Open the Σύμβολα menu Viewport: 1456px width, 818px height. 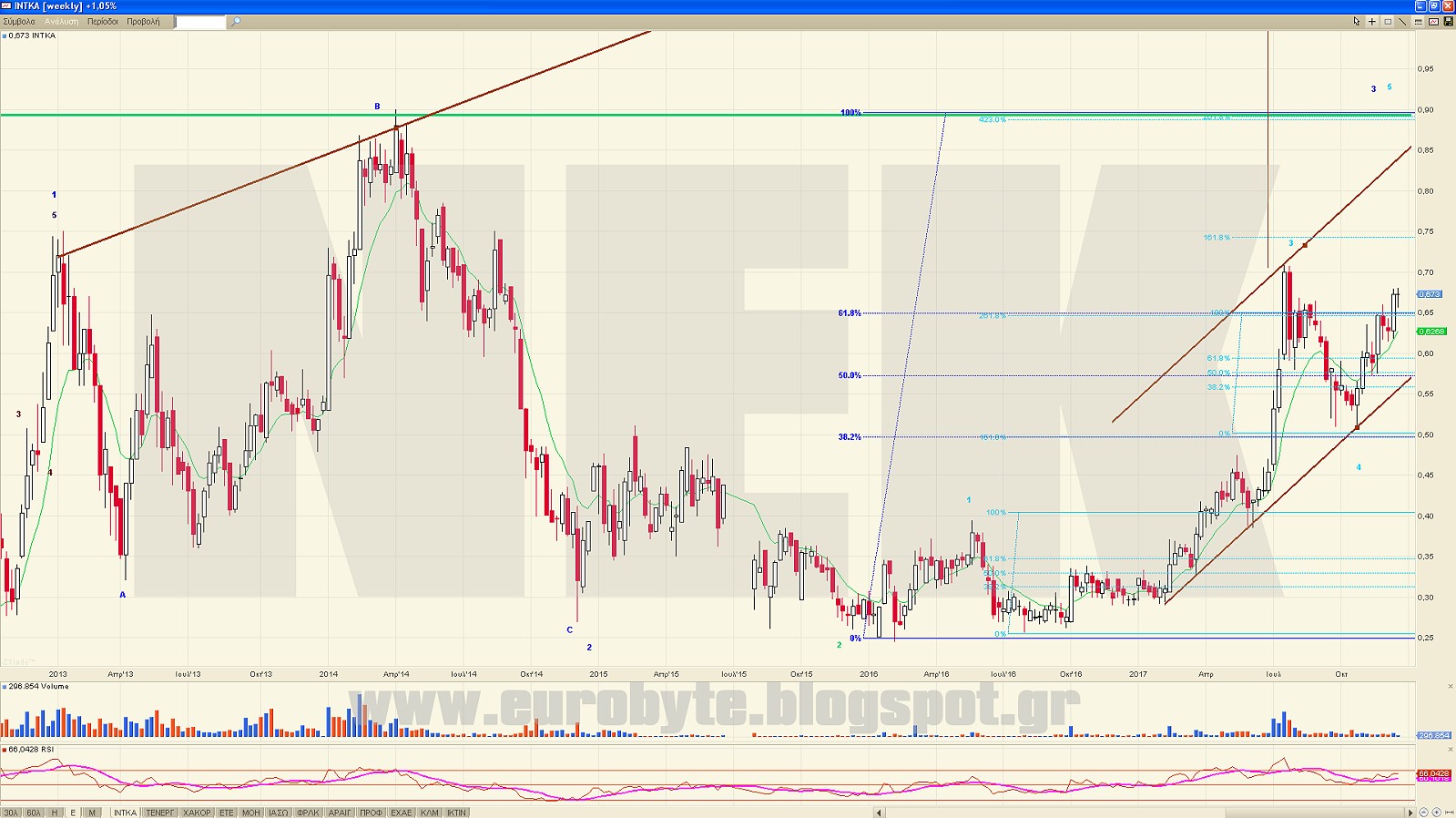(19, 21)
